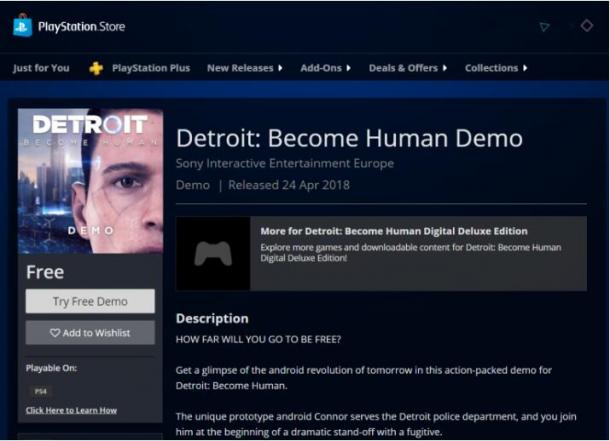Viewport: 610px width, 441px height.
Task: Click the Released 24 Apr 2018 text
Action: (x=289, y=185)
